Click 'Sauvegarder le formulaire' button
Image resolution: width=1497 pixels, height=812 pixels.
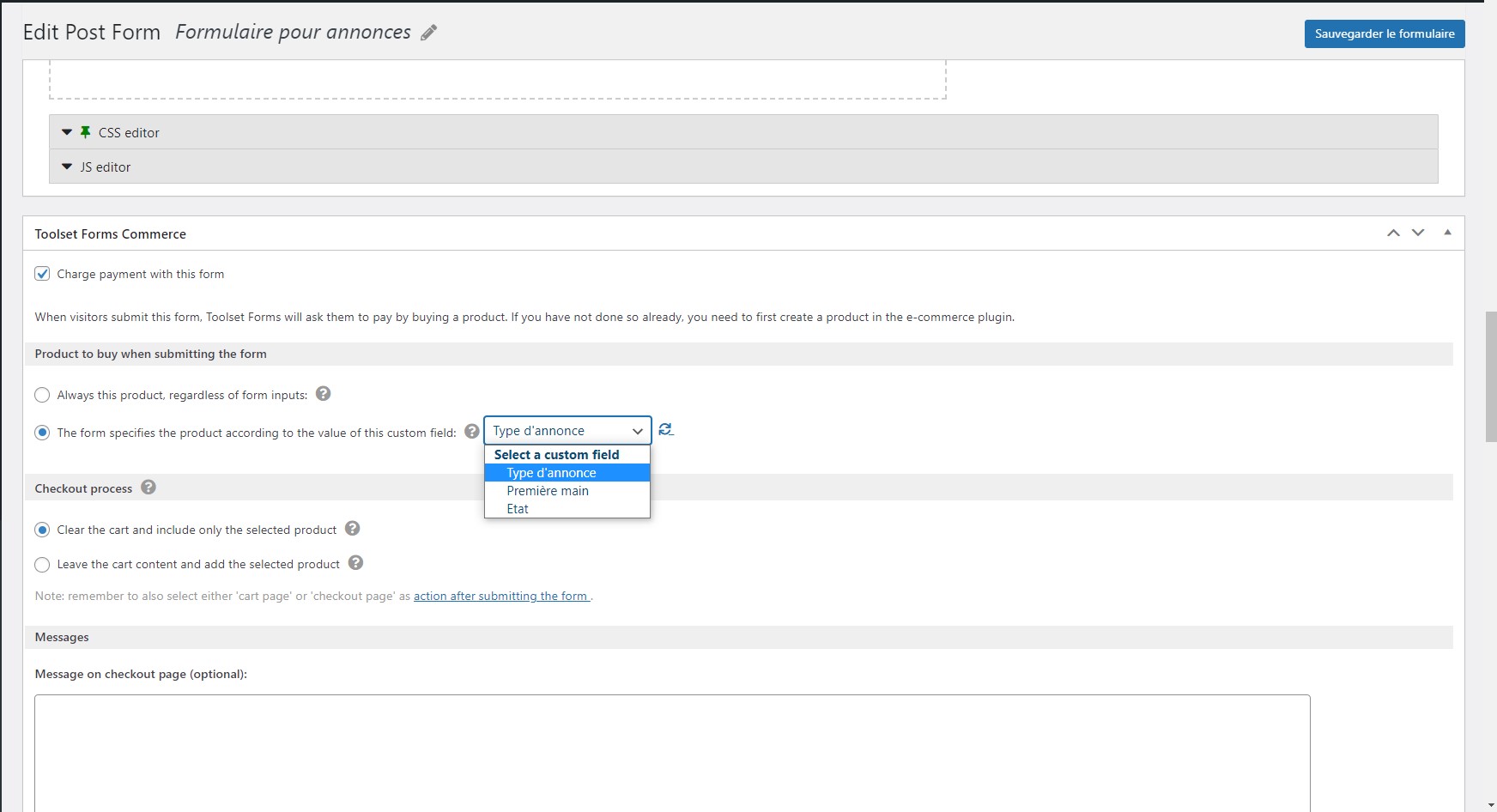(1384, 34)
